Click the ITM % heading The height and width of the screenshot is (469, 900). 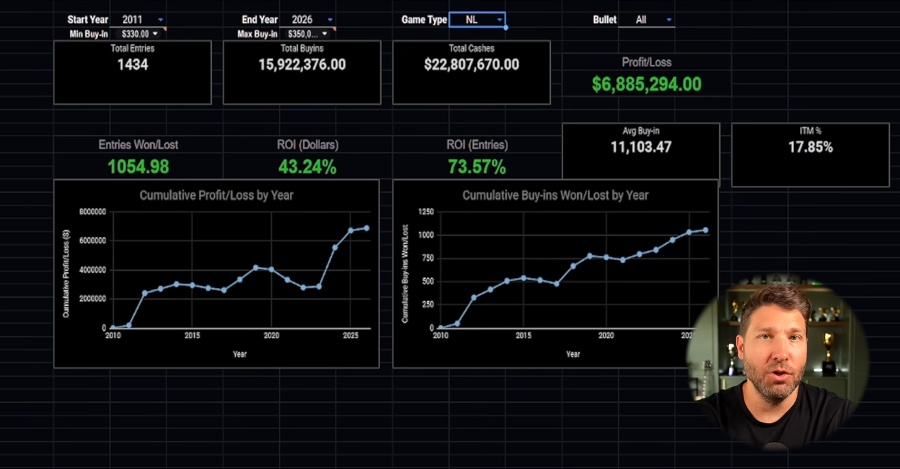tap(810, 131)
